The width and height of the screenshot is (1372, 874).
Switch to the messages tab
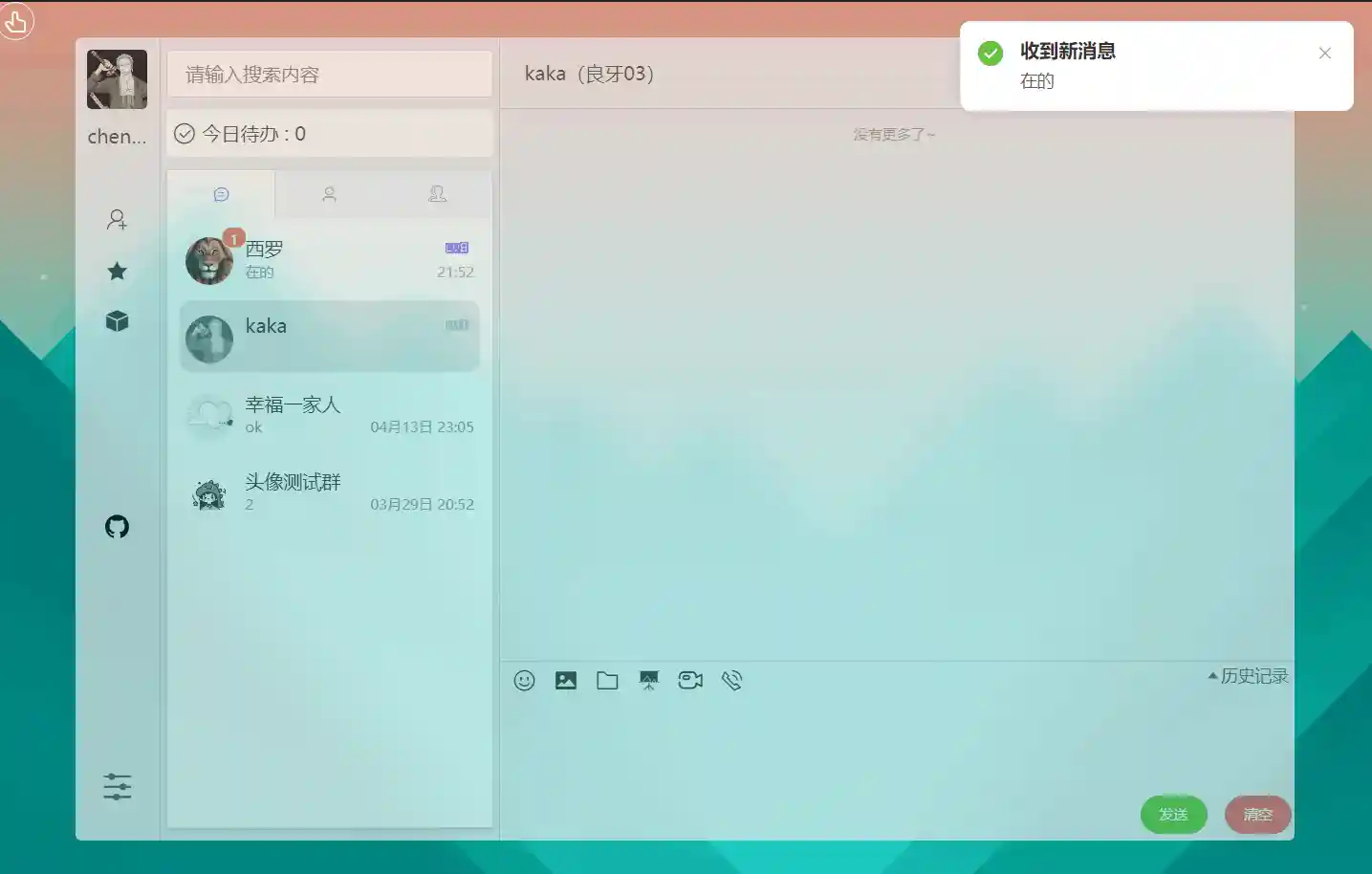click(x=221, y=194)
